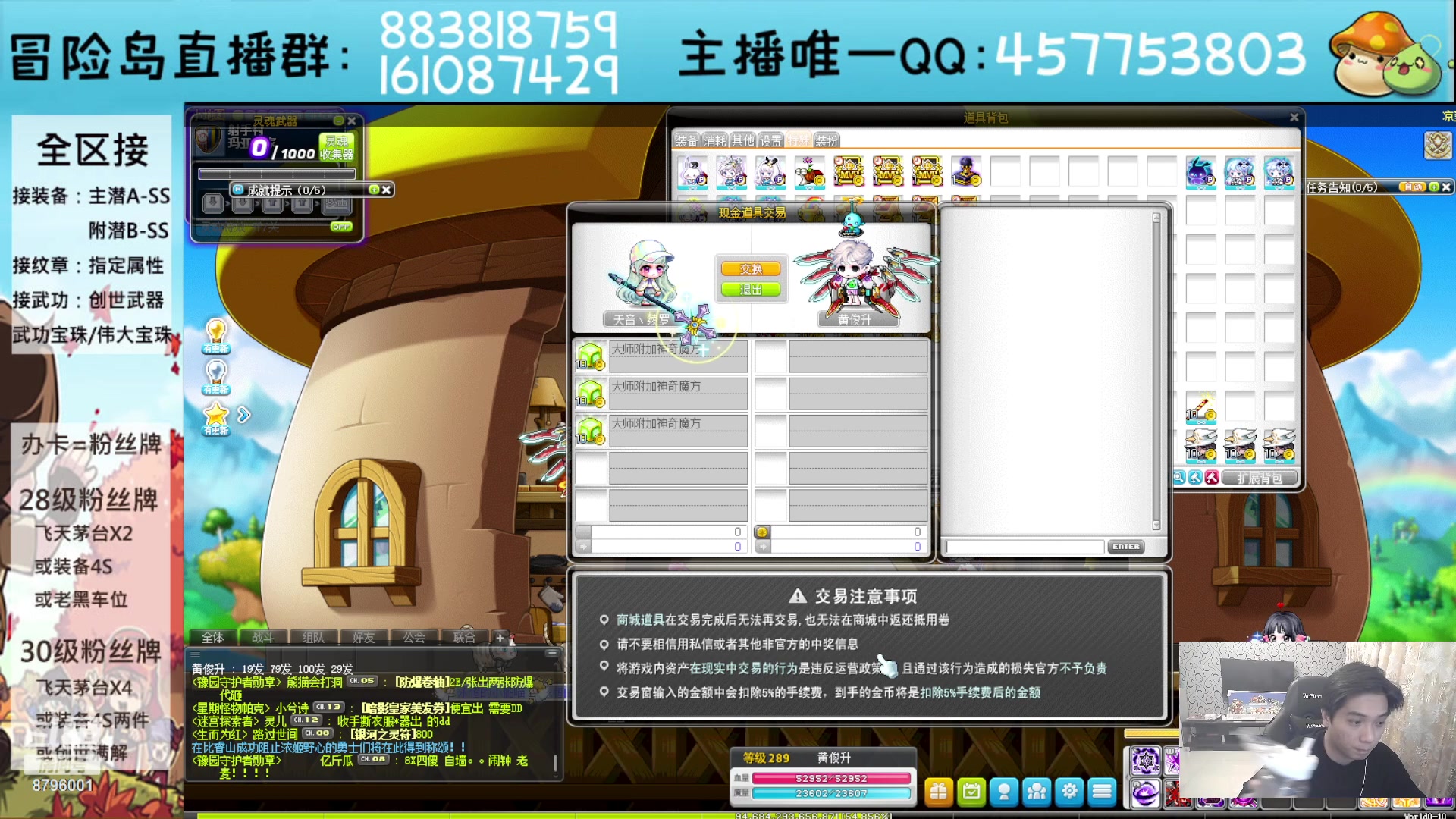Viewport: 1456px width, 819px height.
Task: Toggle the auto button on quest notifier
Action: pos(1412,187)
